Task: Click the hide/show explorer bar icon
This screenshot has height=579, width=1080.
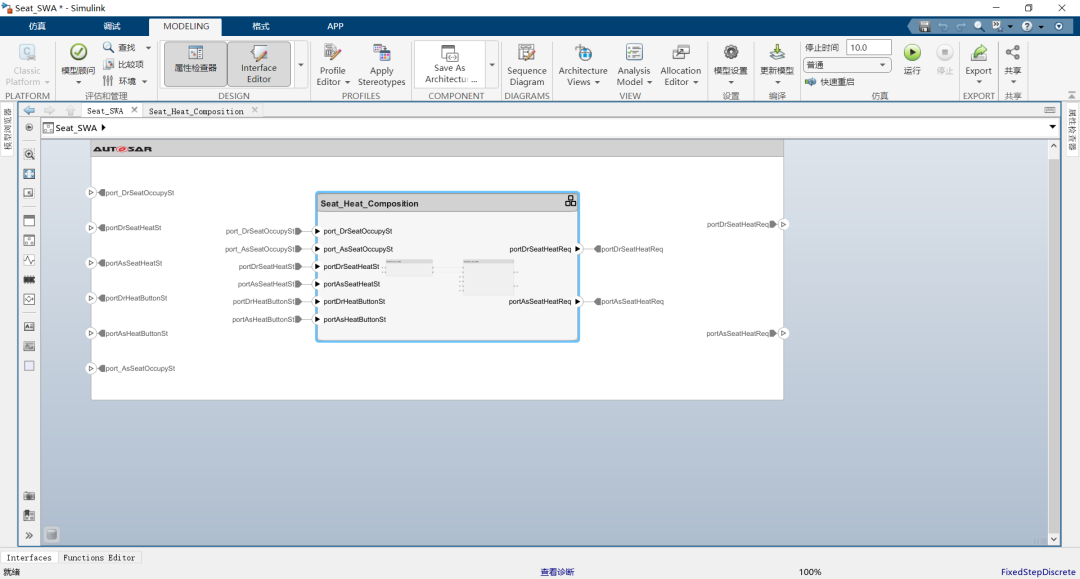Action: pyautogui.click(x=29, y=127)
